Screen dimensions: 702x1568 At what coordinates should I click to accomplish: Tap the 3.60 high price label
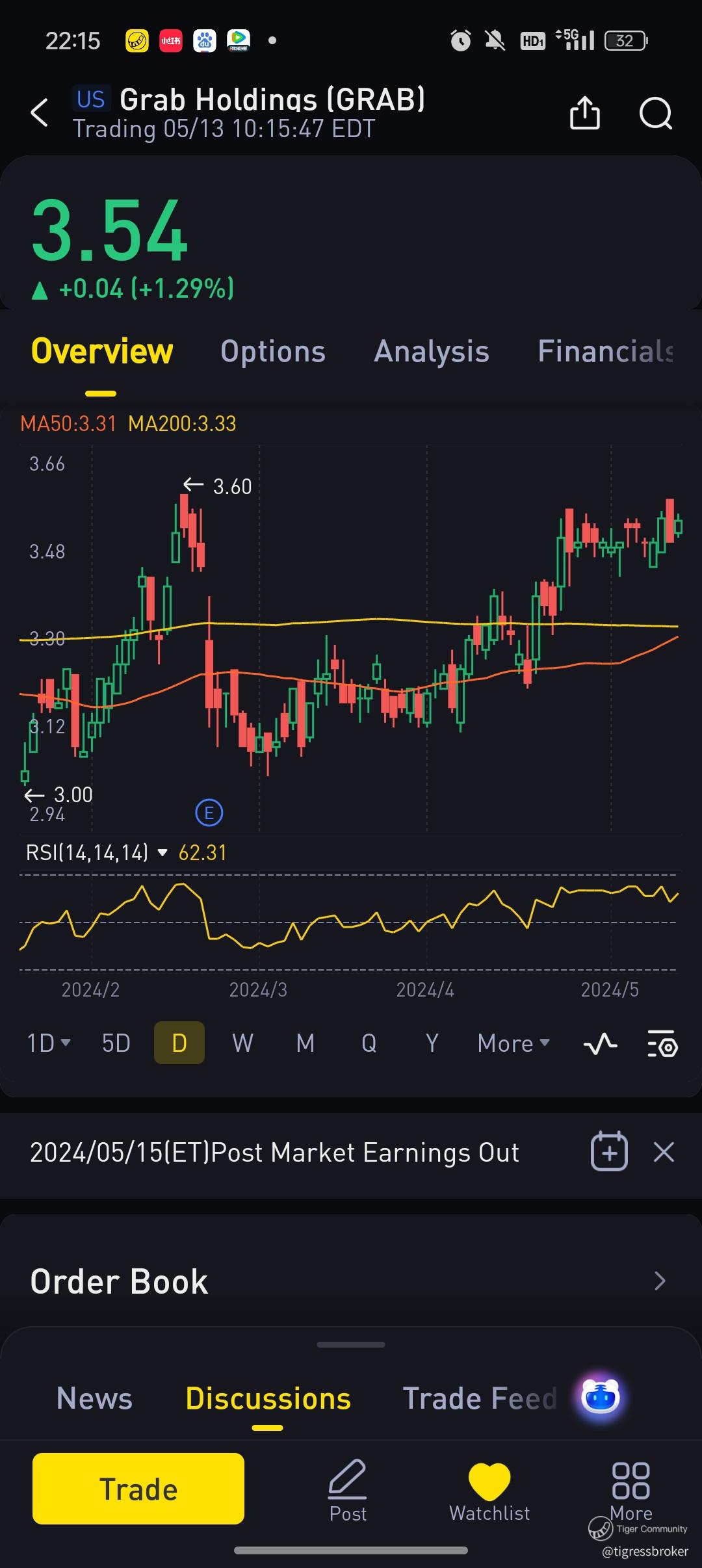[x=232, y=486]
